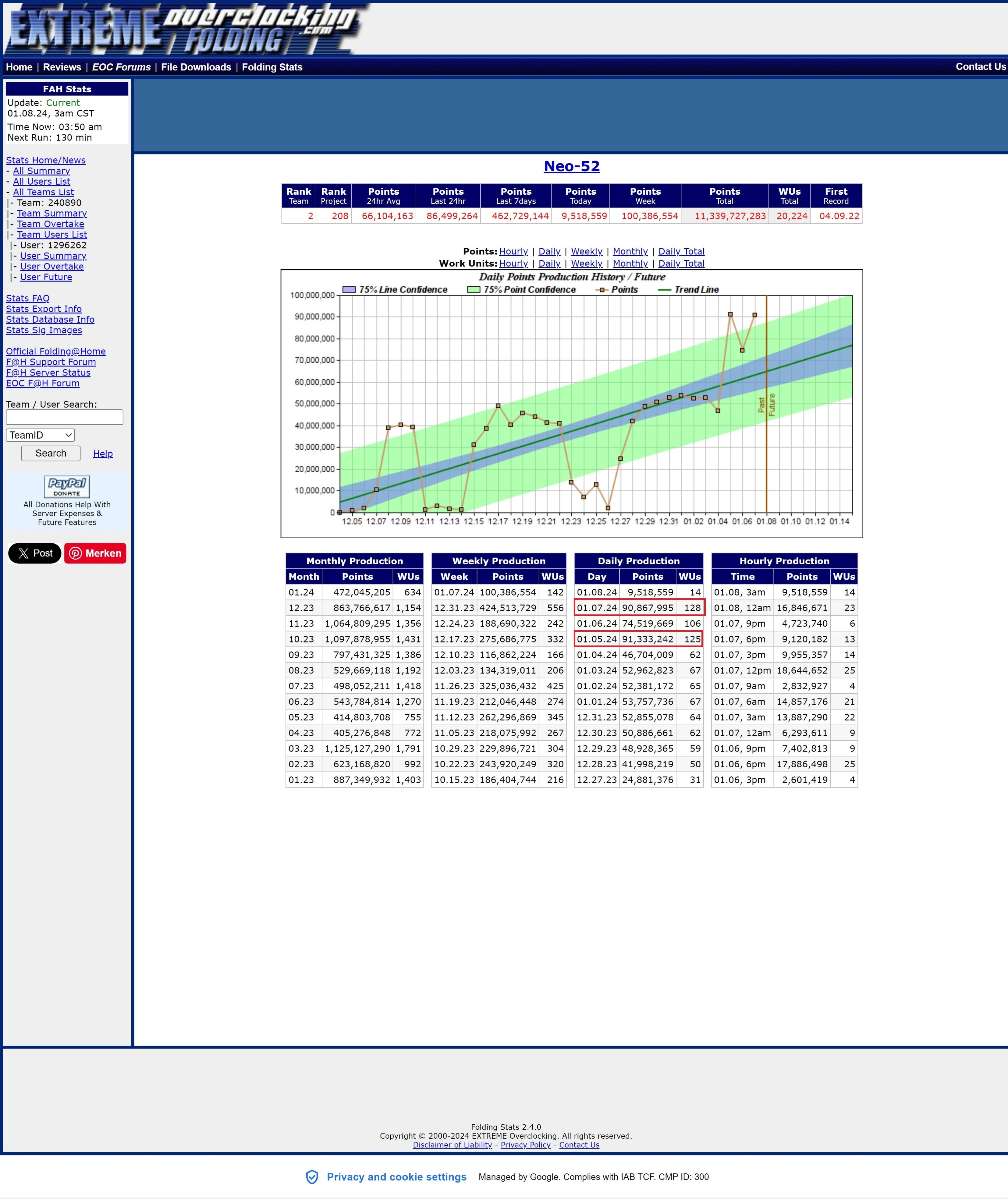Open the F@H Support Forum link
The height and width of the screenshot is (1199, 1008).
click(51, 362)
